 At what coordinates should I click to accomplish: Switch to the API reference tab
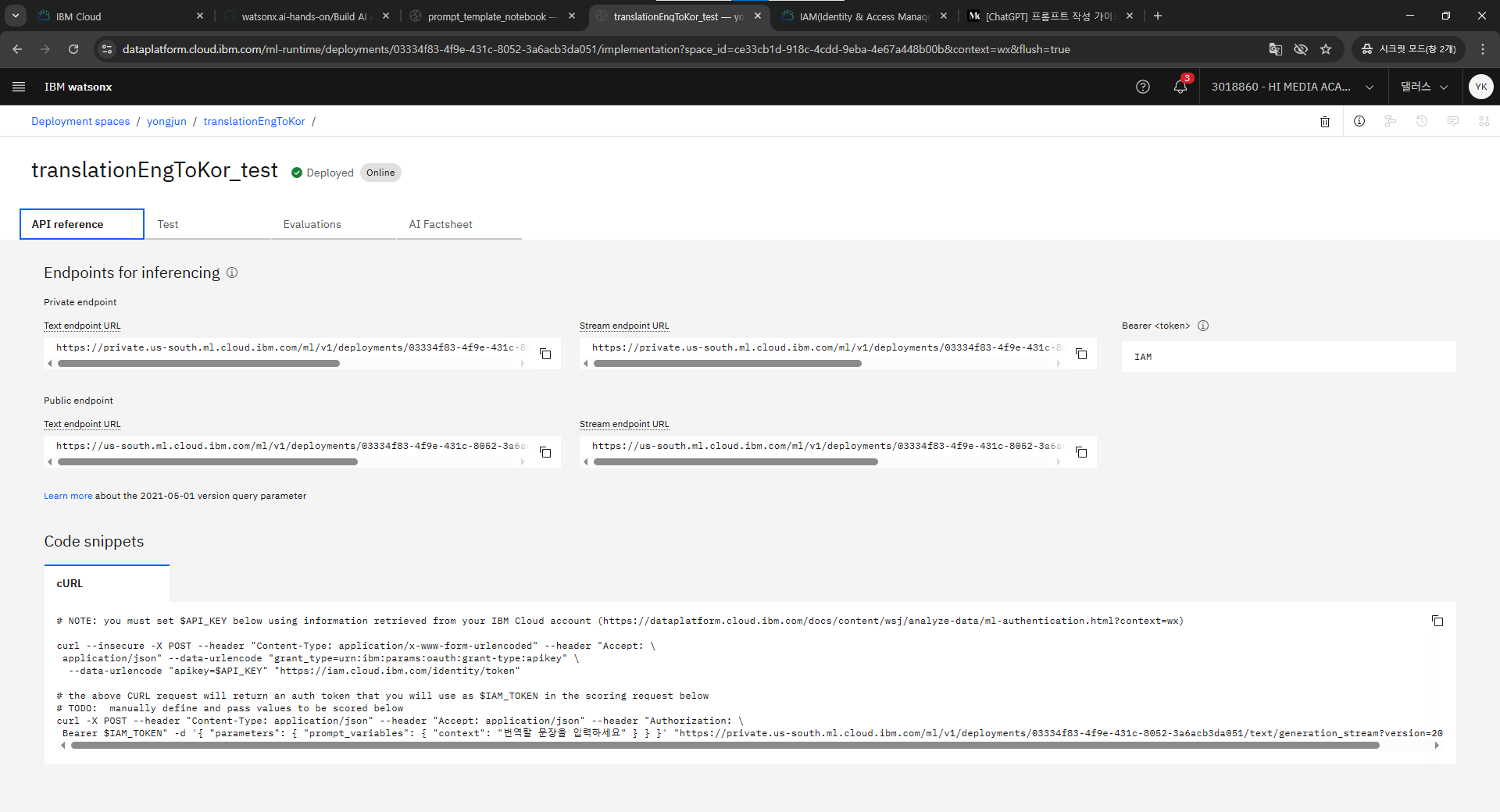click(82, 224)
